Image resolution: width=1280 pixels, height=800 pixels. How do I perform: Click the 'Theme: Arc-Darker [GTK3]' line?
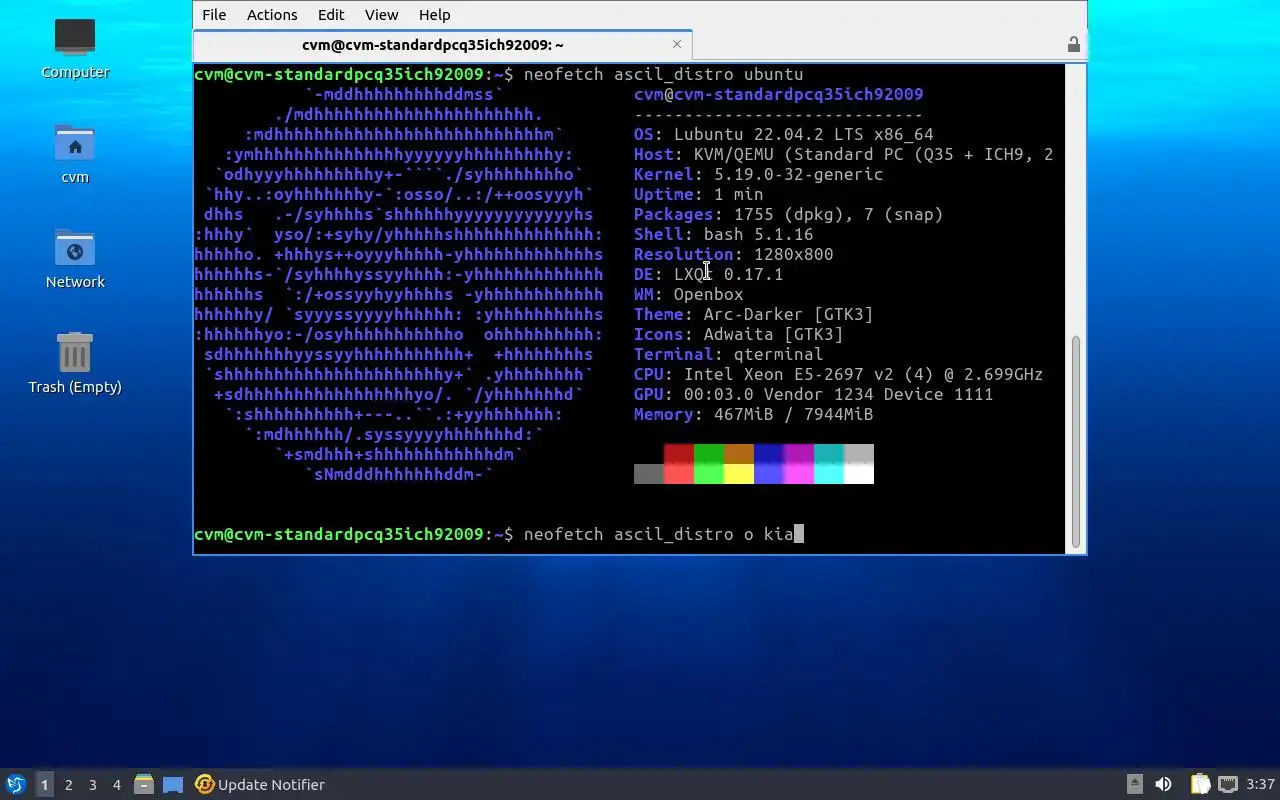tap(753, 314)
